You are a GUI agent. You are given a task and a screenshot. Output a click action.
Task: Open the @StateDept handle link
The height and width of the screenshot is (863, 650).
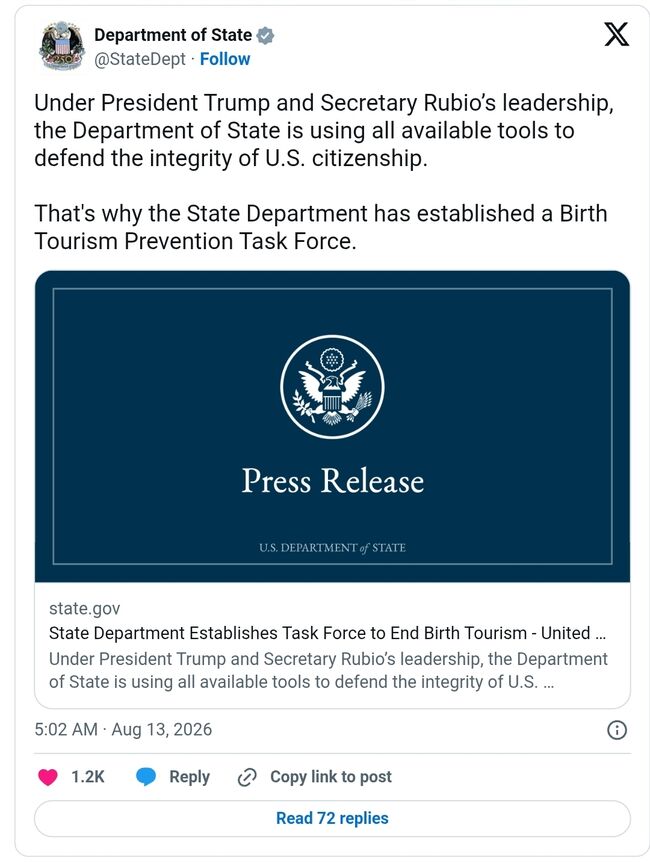tap(140, 59)
